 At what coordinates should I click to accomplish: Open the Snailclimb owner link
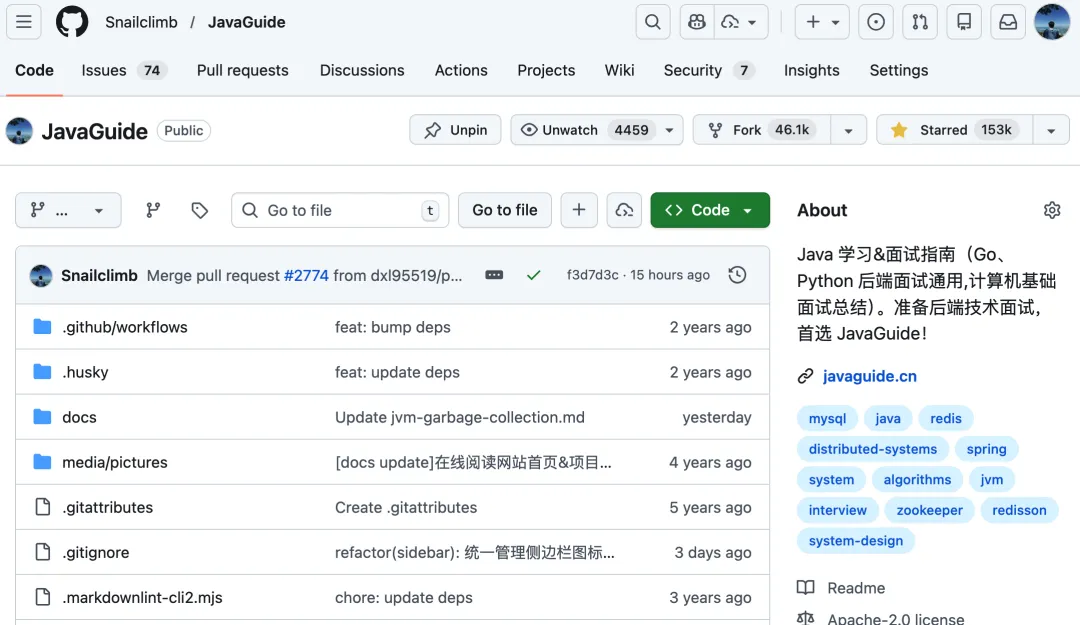point(141,22)
